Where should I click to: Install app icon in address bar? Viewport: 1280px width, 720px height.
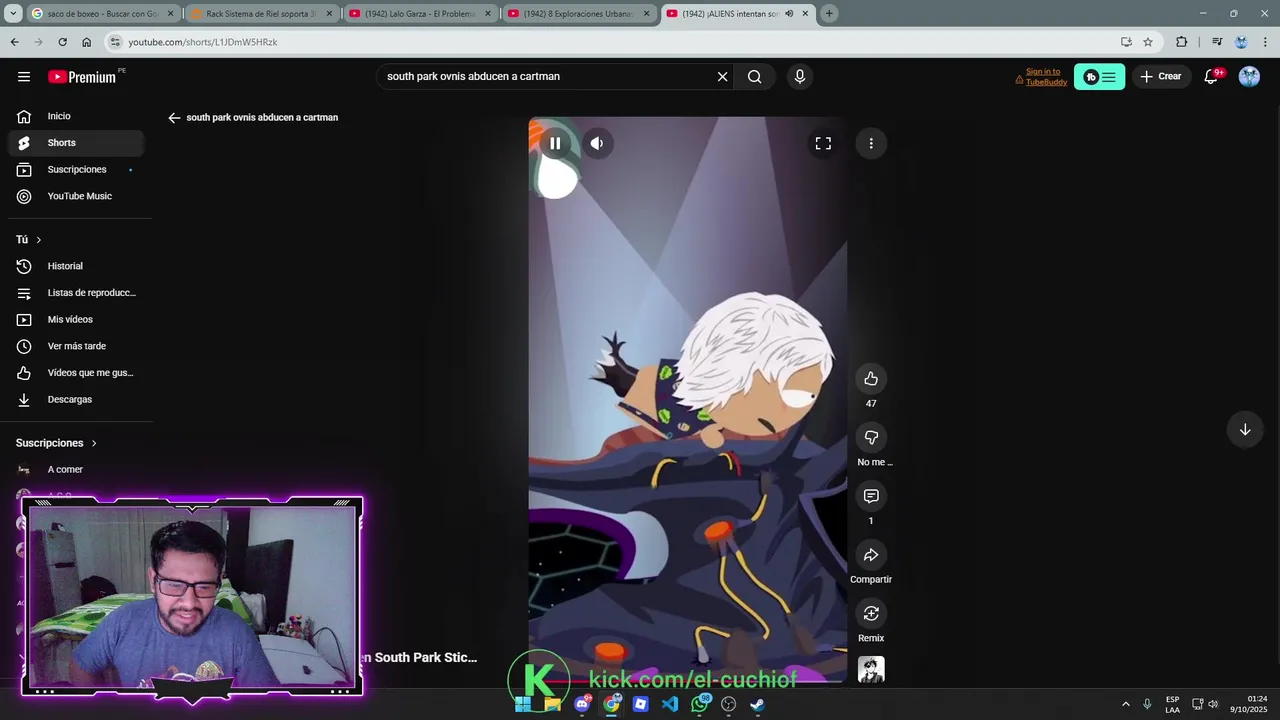pos(1126,42)
